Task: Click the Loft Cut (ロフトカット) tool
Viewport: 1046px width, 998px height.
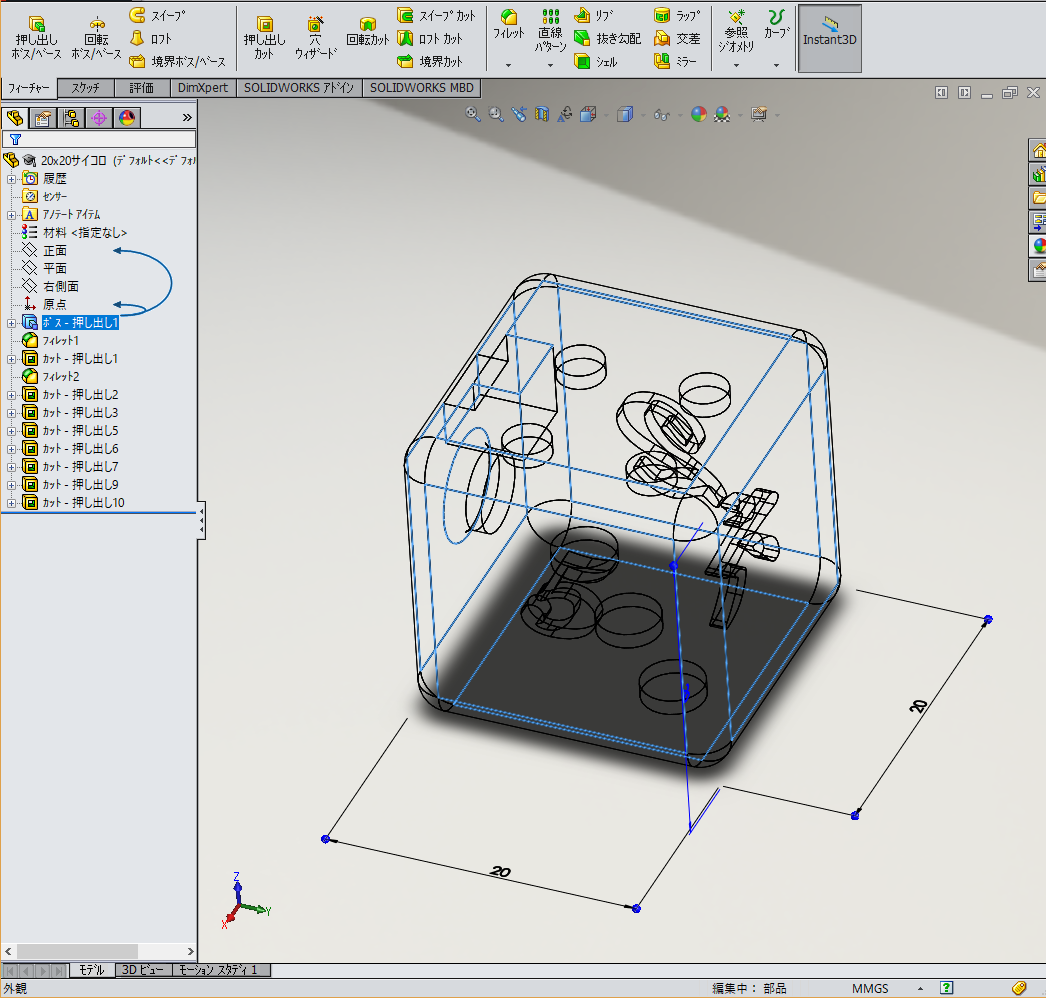Action: 430,38
